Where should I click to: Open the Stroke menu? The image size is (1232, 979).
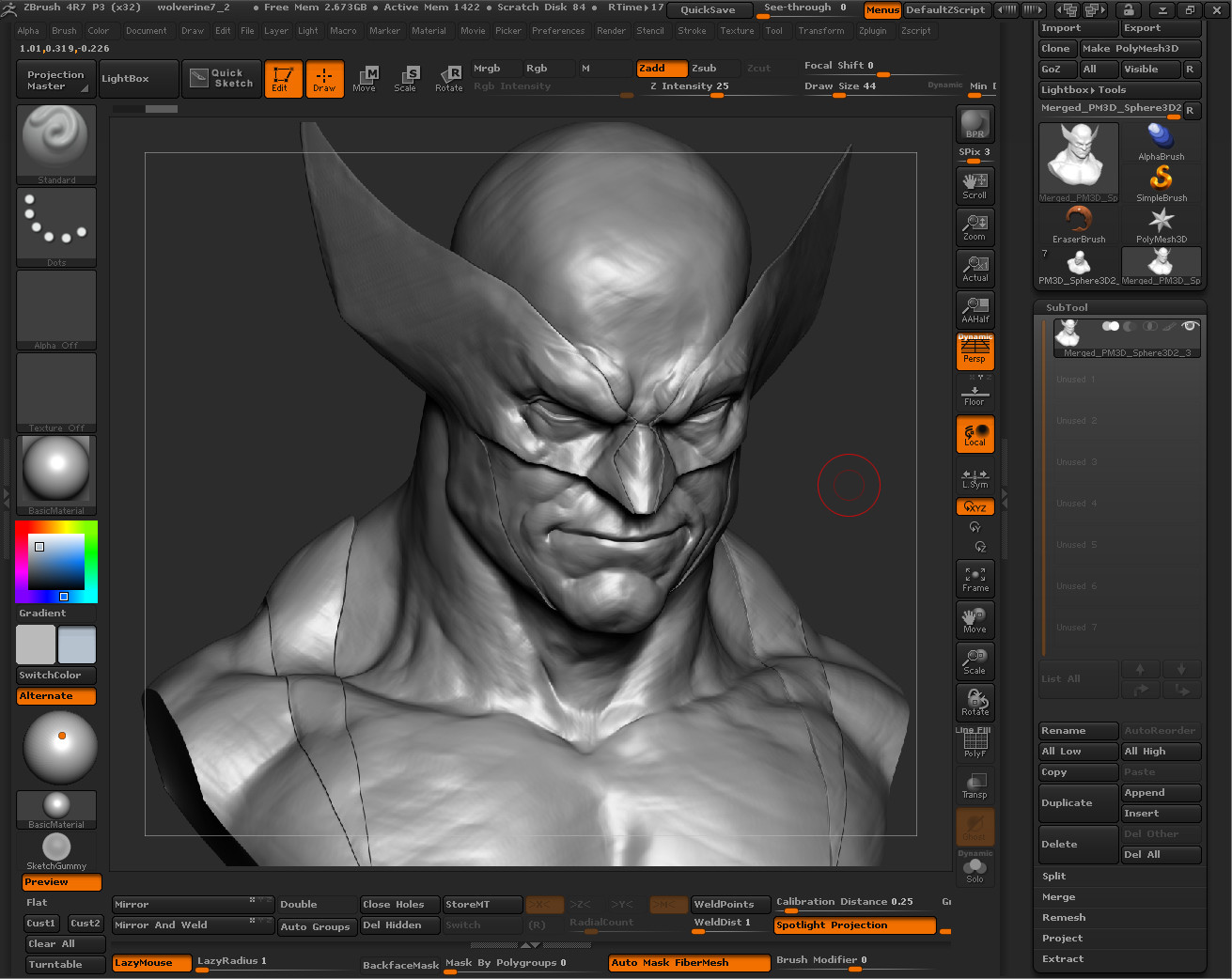692,31
